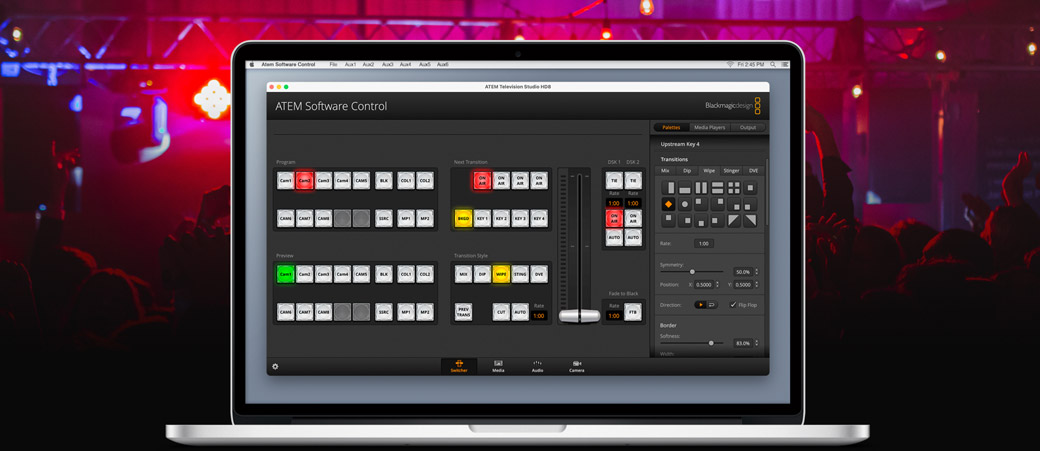Screen dimensions: 1040x451
Task: Open the Camera control page icon
Action: (x=577, y=366)
